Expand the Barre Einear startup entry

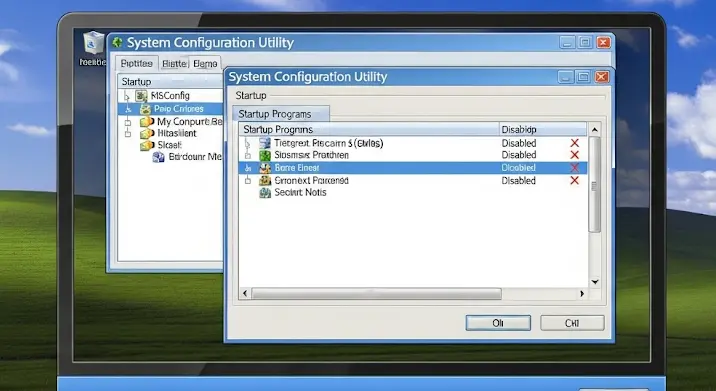tap(247, 168)
